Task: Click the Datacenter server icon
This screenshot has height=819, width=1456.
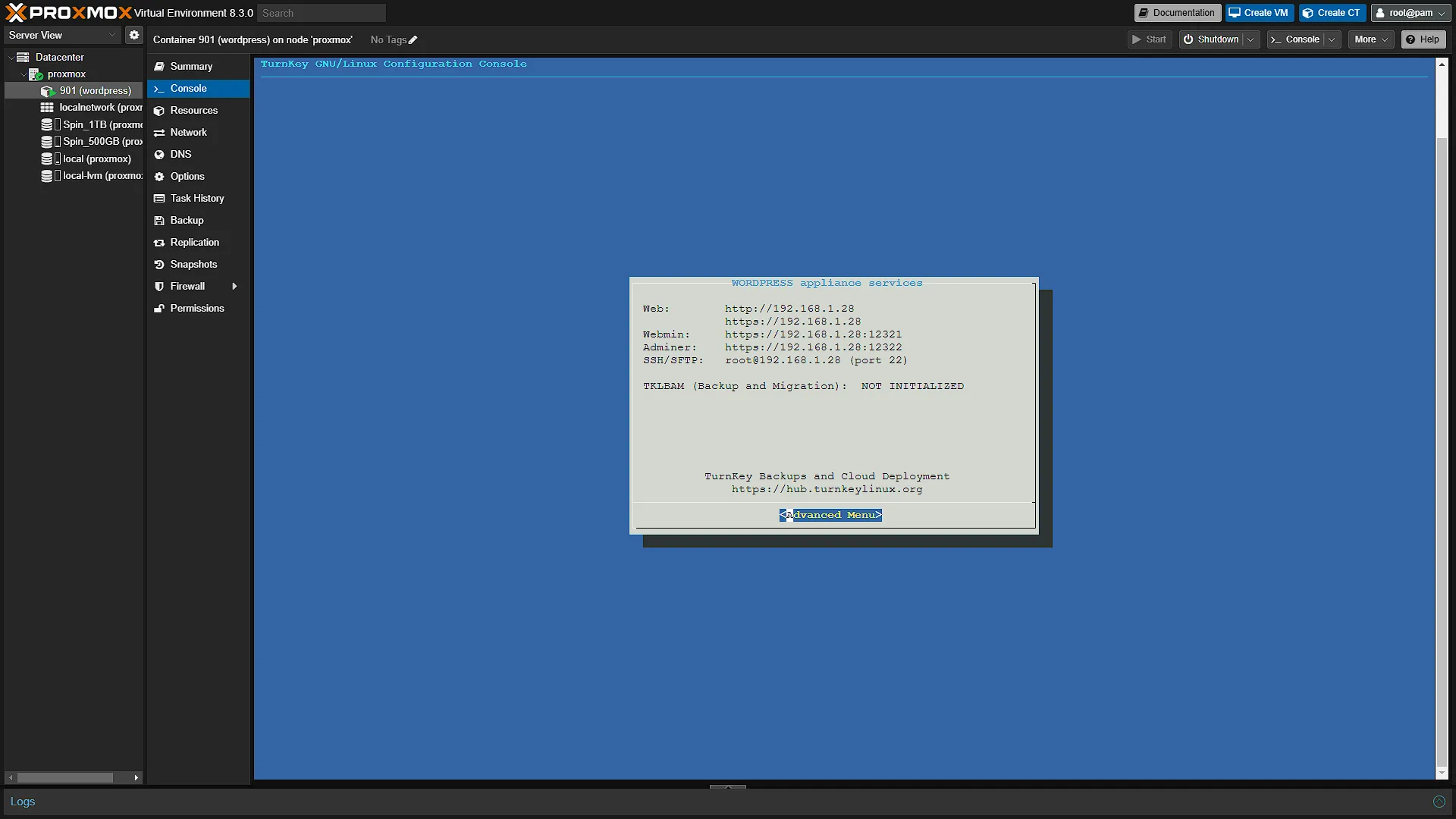Action: click(23, 57)
